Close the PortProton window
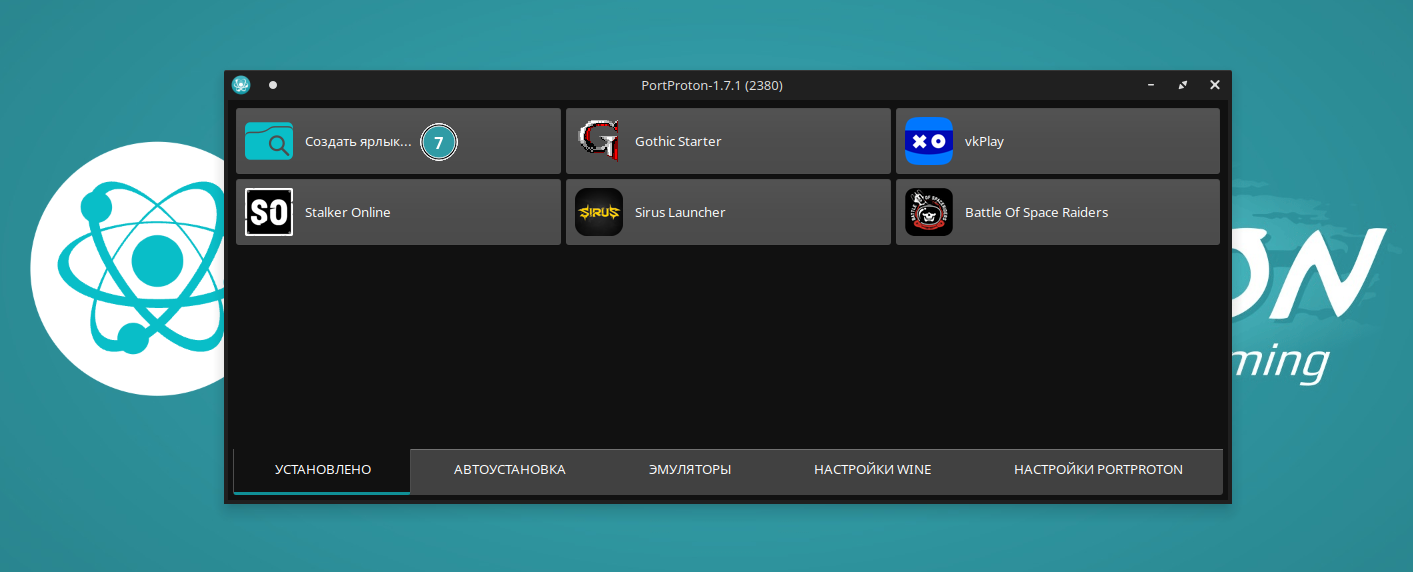The height and width of the screenshot is (572, 1413). tap(1215, 85)
